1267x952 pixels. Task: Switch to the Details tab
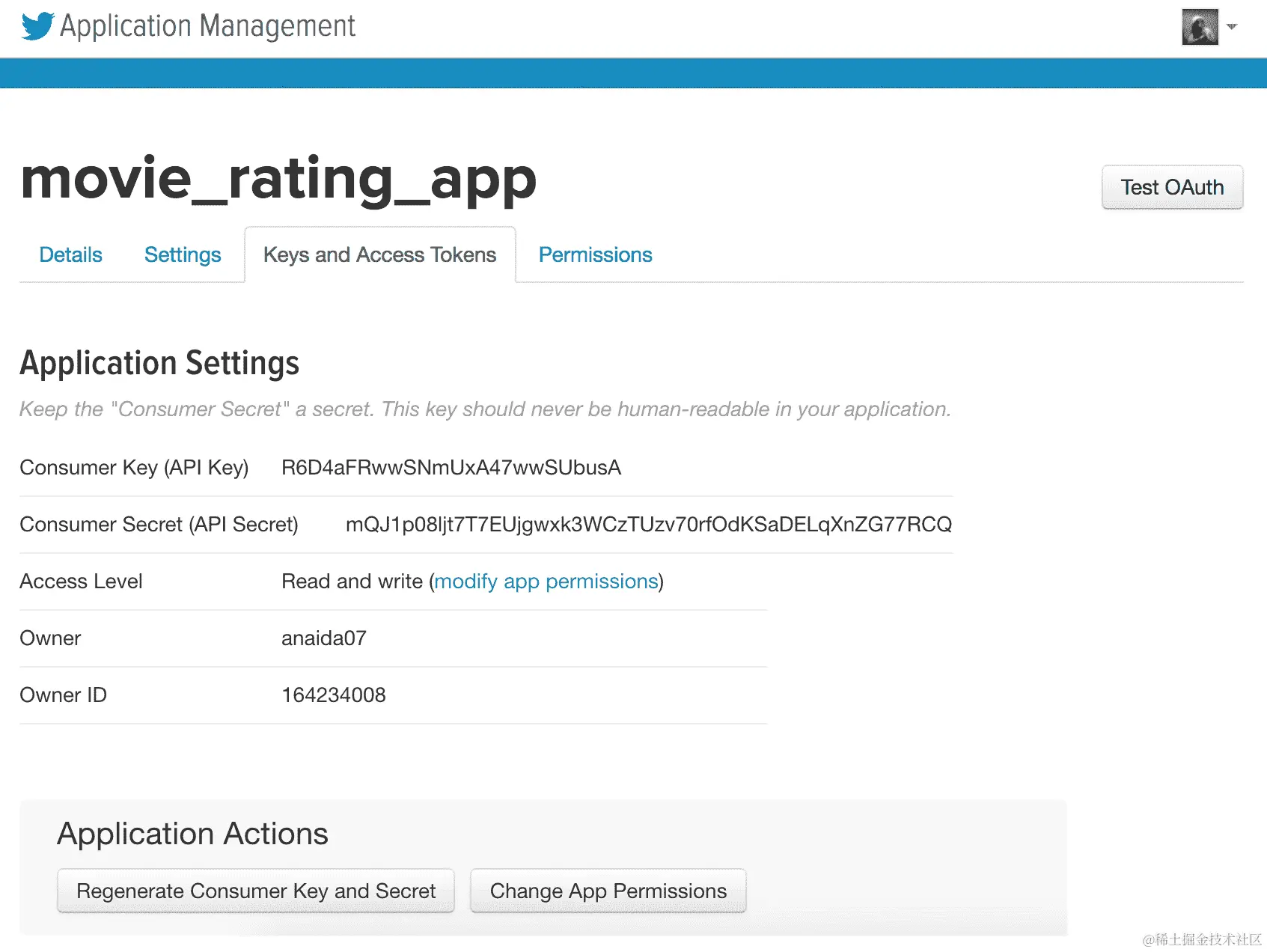click(70, 255)
